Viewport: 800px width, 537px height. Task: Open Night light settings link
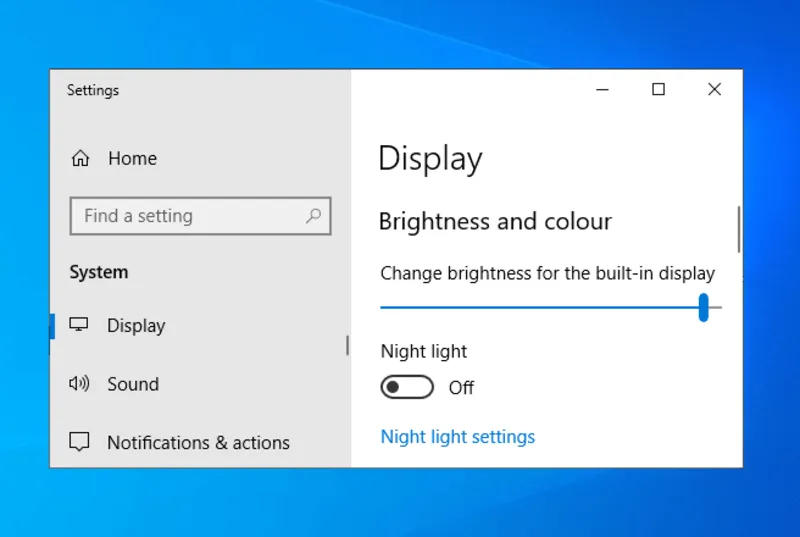pos(458,437)
